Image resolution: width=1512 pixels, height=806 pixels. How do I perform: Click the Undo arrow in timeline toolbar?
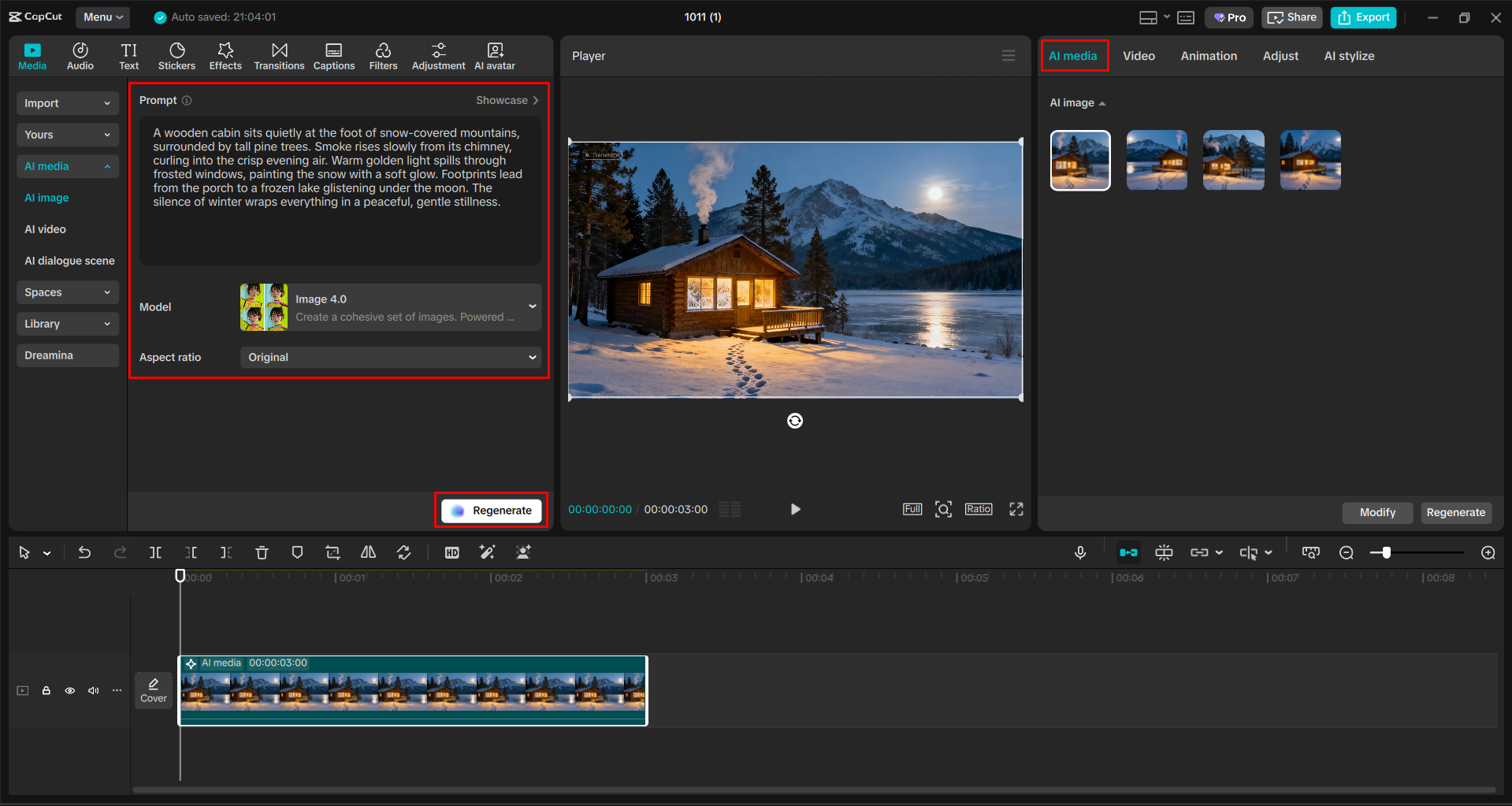tap(84, 553)
